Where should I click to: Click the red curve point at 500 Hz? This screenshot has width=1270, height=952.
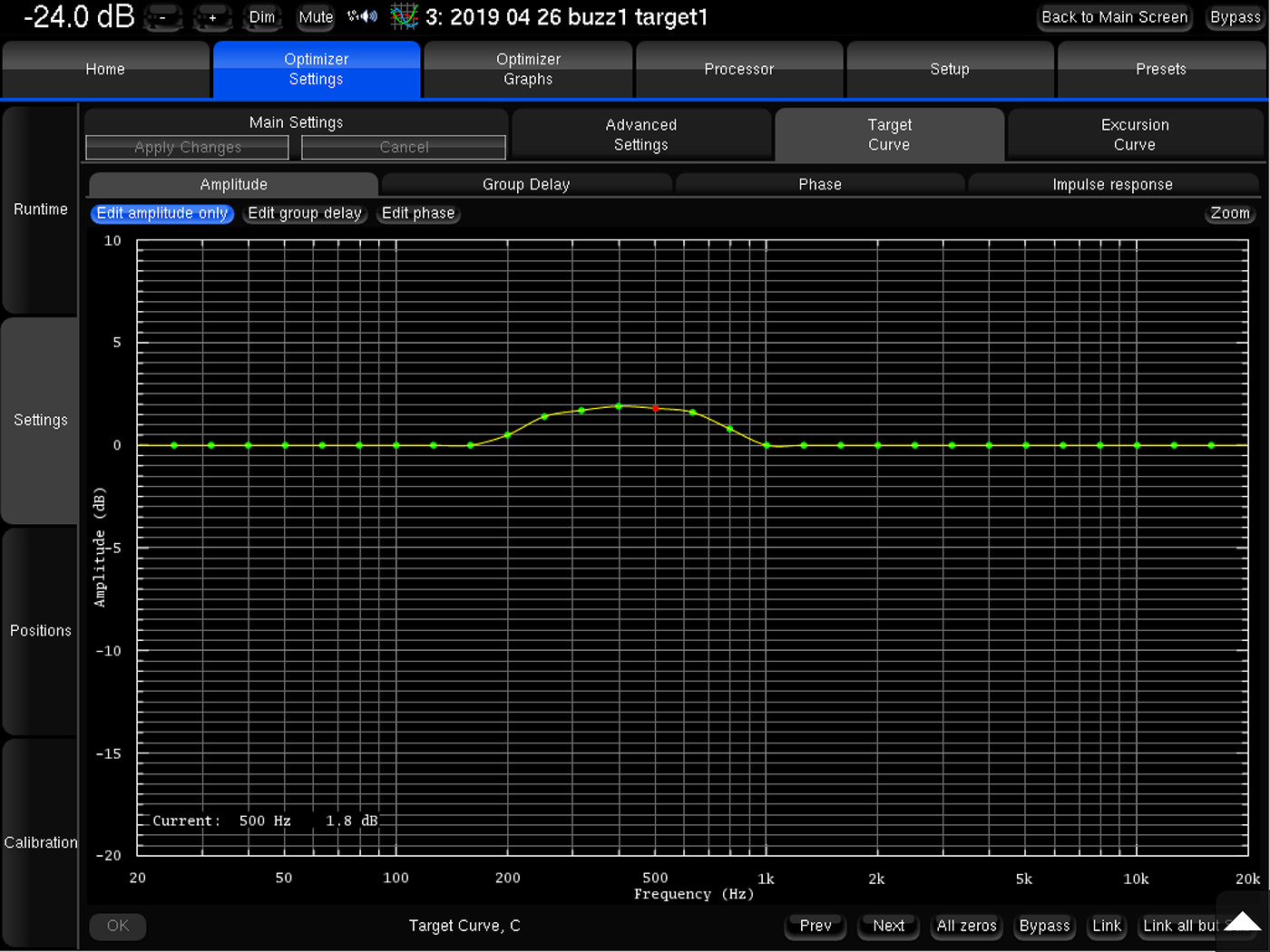[656, 409]
